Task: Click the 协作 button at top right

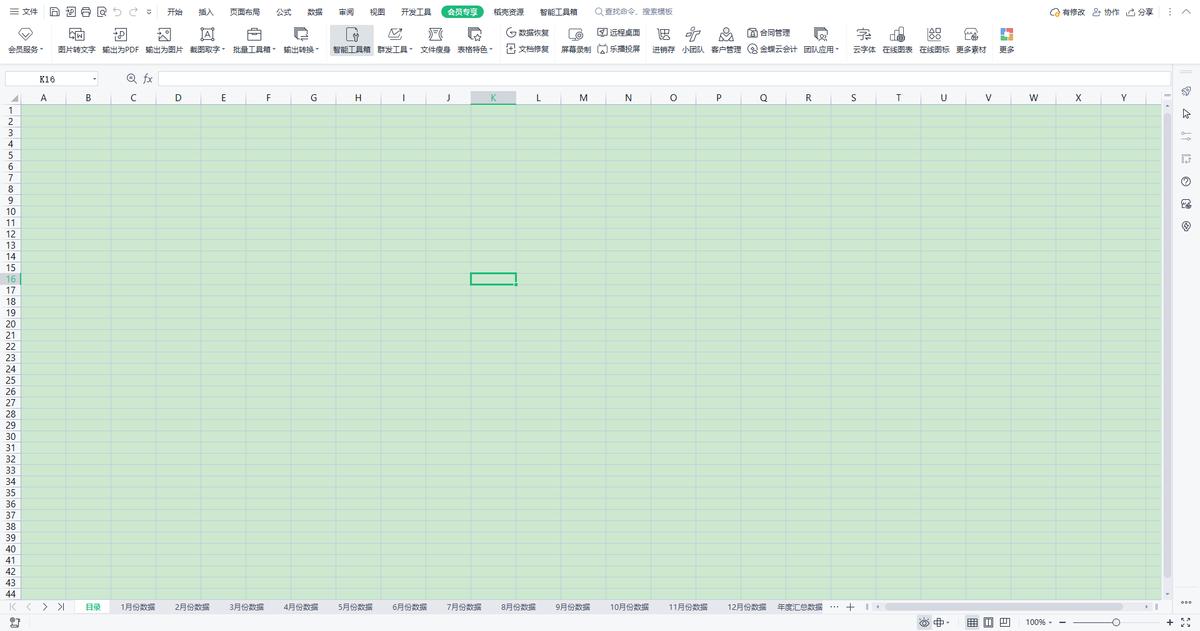Action: (x=1104, y=12)
